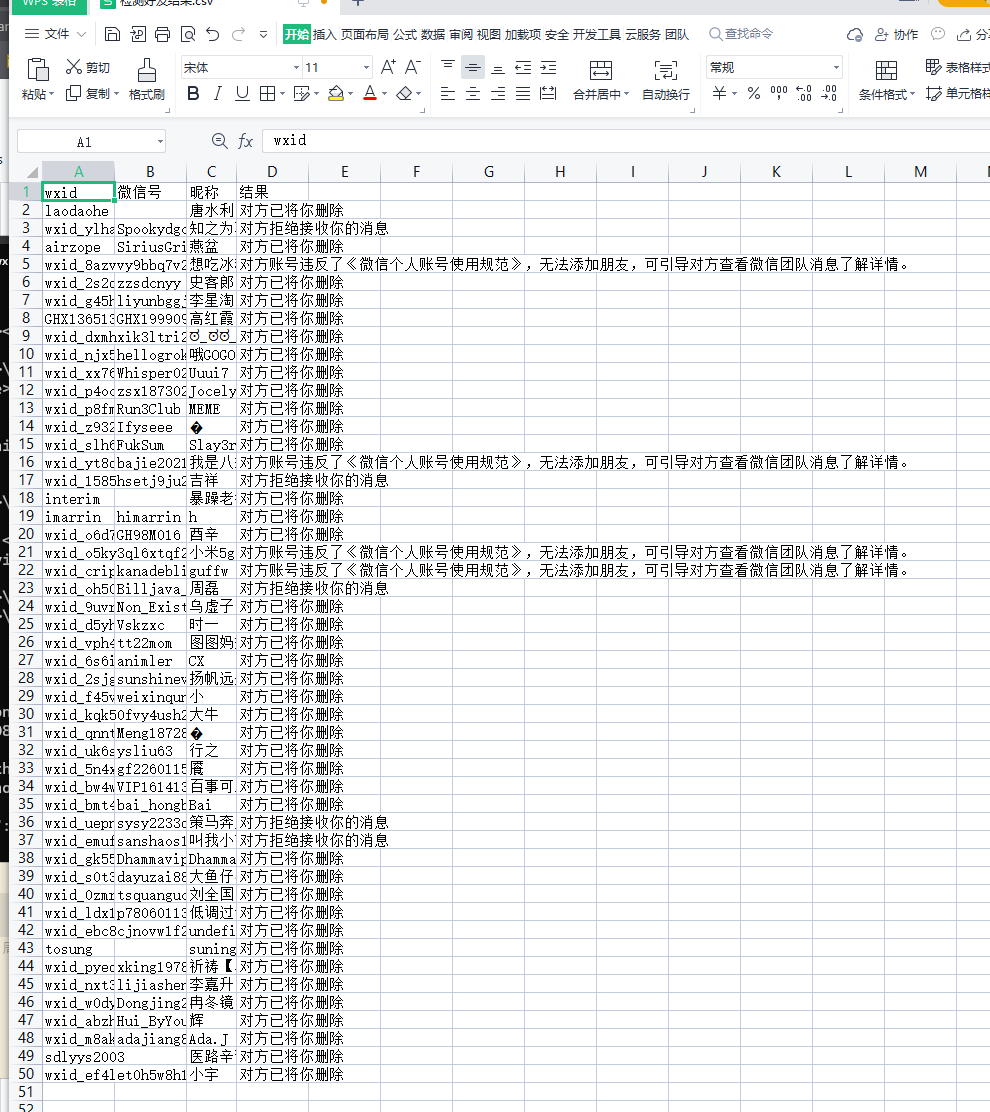Screen dimensions: 990x1112
Task: Click 协作 collaborate button
Action: tap(897, 34)
